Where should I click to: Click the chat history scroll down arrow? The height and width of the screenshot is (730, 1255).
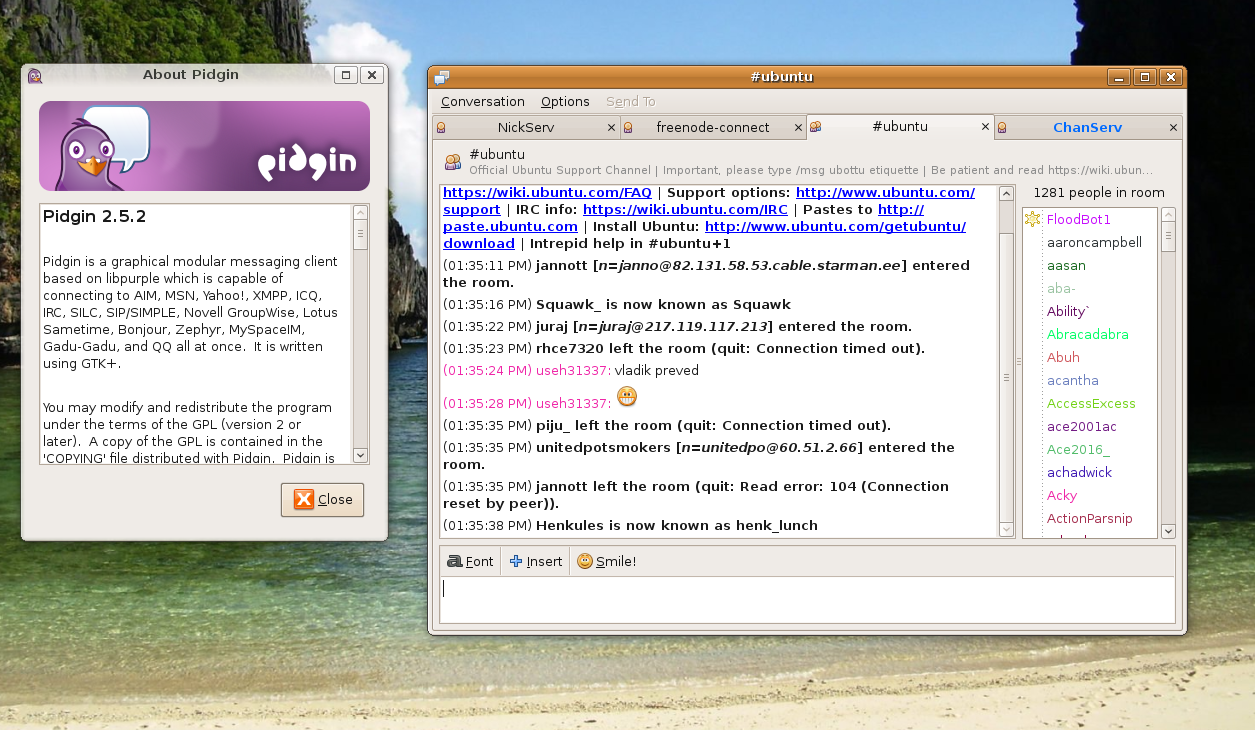click(x=1007, y=530)
